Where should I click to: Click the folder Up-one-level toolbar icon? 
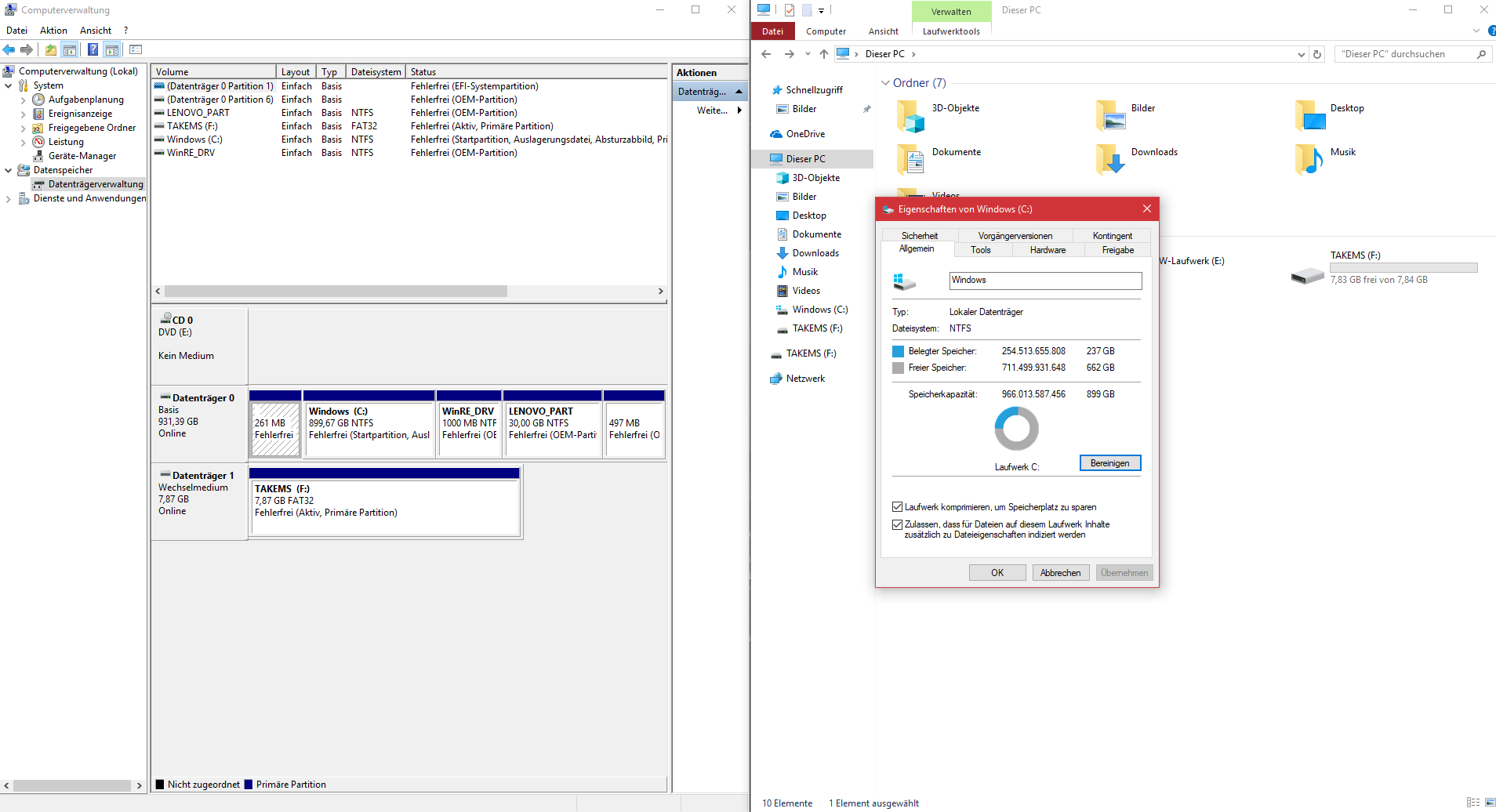(x=51, y=49)
